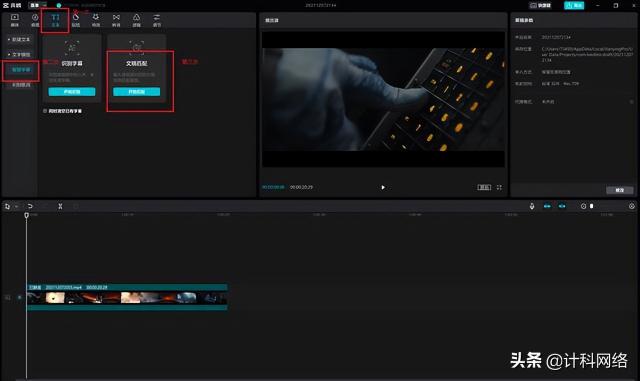Select Smart Subtitles in left sidebar

[21, 70]
